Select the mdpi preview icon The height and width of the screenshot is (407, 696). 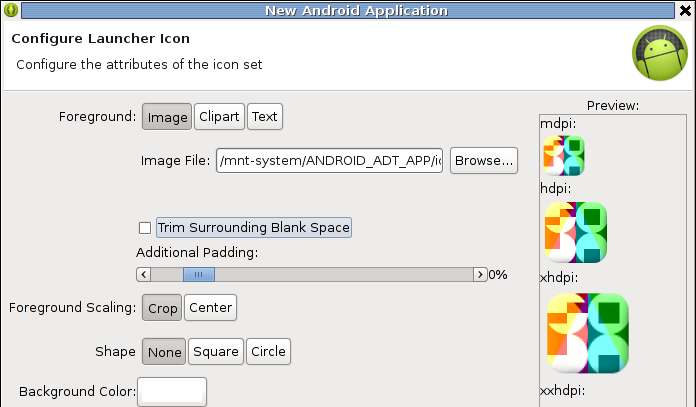(564, 156)
